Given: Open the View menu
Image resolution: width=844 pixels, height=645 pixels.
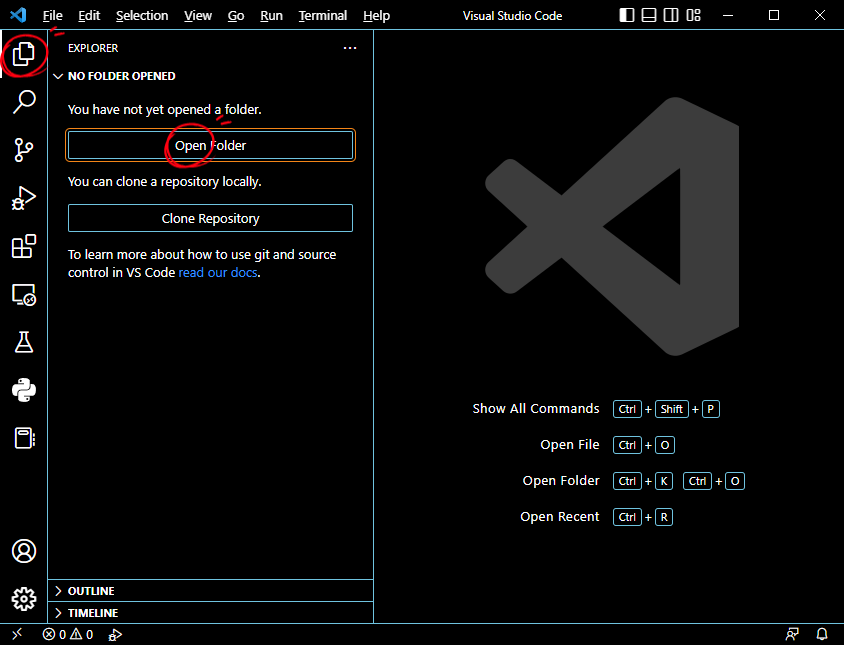Looking at the screenshot, I should pyautogui.click(x=198, y=16).
